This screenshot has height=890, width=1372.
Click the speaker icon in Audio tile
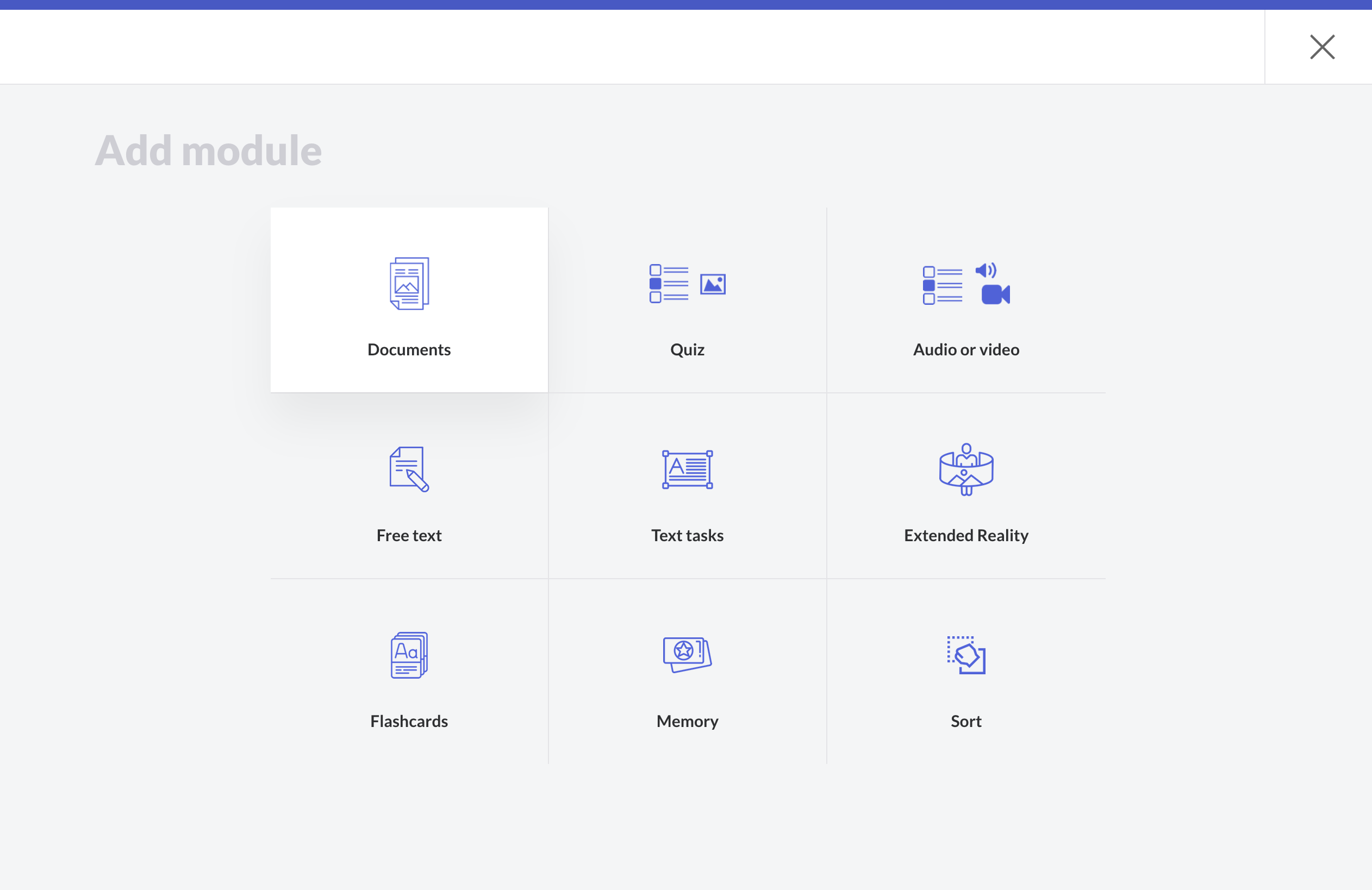coord(985,270)
